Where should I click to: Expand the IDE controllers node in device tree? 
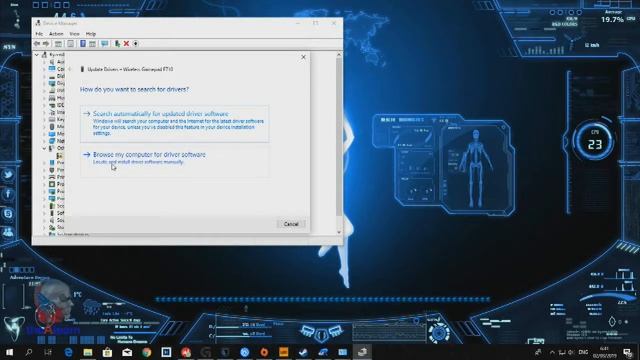tap(44, 105)
